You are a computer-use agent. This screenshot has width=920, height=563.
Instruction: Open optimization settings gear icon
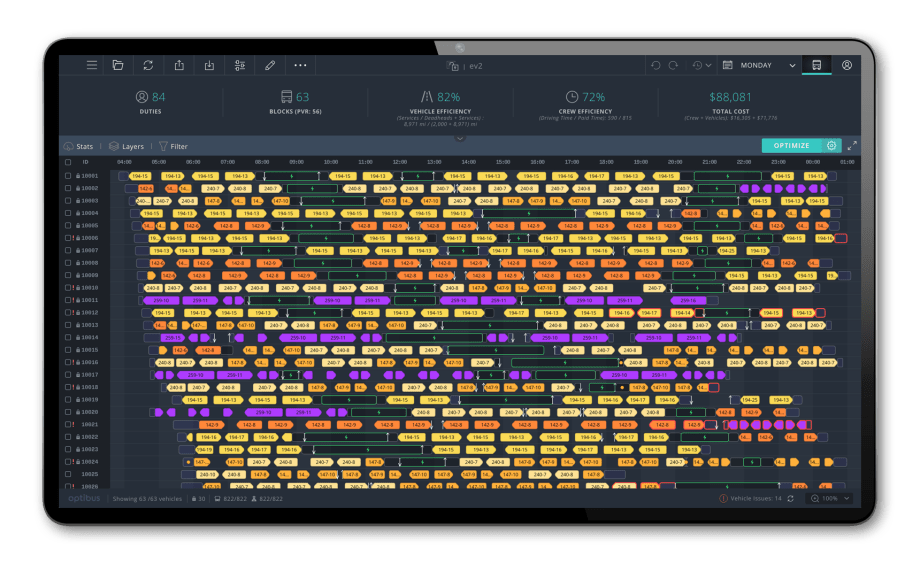(x=831, y=146)
